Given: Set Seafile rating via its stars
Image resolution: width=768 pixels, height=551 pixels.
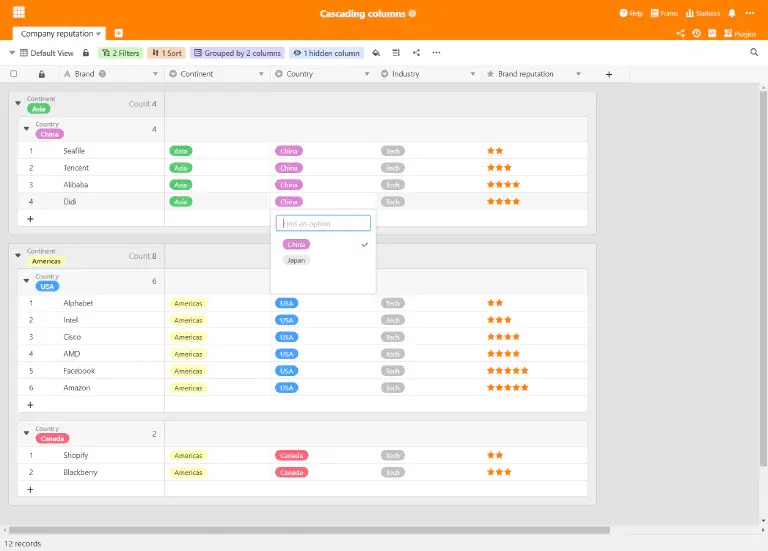Looking at the screenshot, I should point(495,151).
